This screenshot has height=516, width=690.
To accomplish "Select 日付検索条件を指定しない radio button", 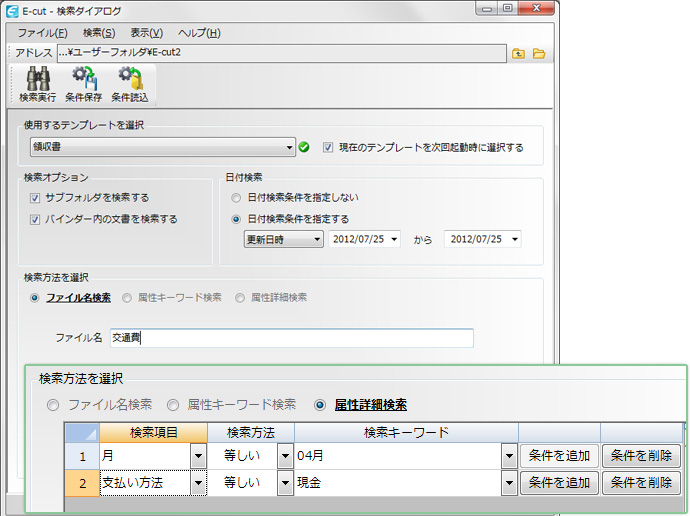I will pos(236,198).
